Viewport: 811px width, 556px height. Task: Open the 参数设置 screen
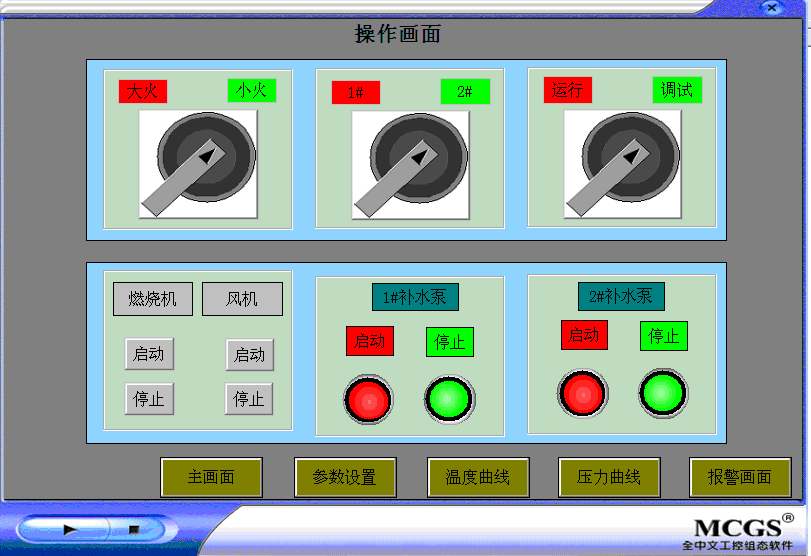(x=345, y=477)
